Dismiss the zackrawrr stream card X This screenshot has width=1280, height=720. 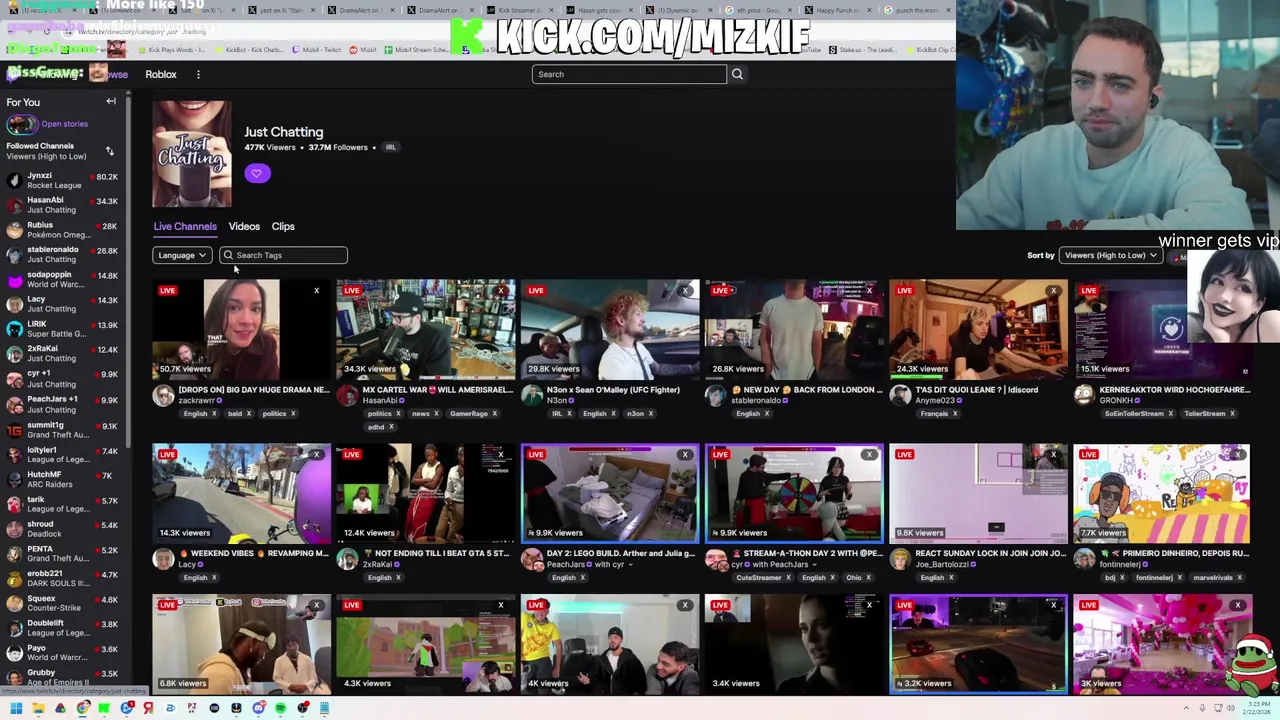pyautogui.click(x=316, y=291)
